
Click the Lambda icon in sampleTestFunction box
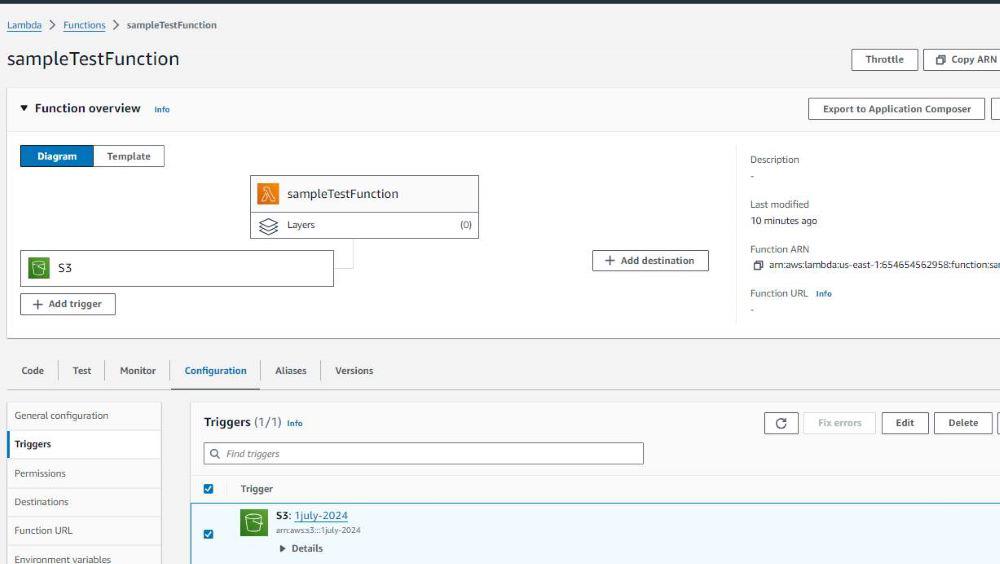click(x=268, y=194)
